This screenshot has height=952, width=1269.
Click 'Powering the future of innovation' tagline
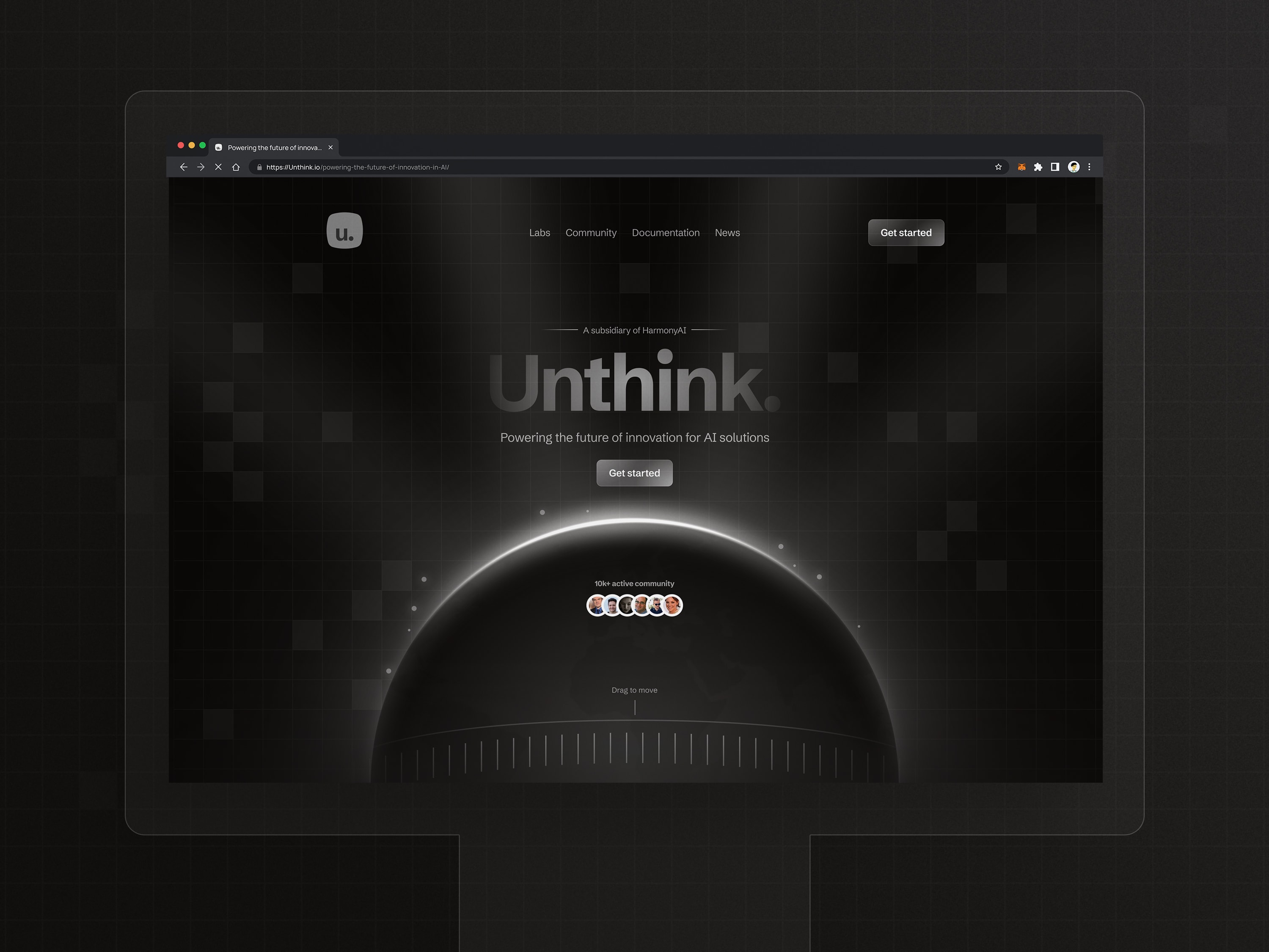pyautogui.click(x=635, y=437)
